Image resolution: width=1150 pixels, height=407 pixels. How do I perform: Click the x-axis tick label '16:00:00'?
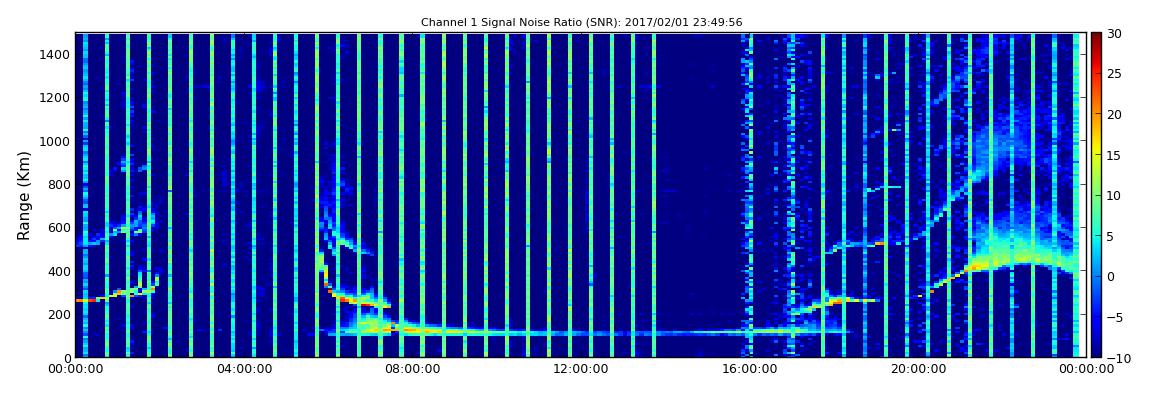[x=750, y=370]
